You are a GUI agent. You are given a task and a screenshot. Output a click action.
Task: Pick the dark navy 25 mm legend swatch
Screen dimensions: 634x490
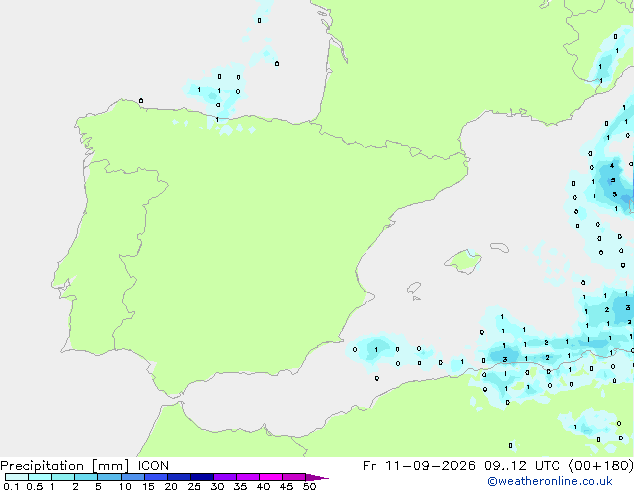coord(202,477)
